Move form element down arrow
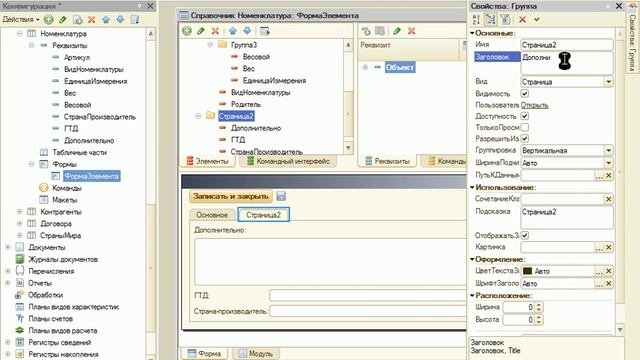The width and height of the screenshot is (640, 360). (247, 31)
